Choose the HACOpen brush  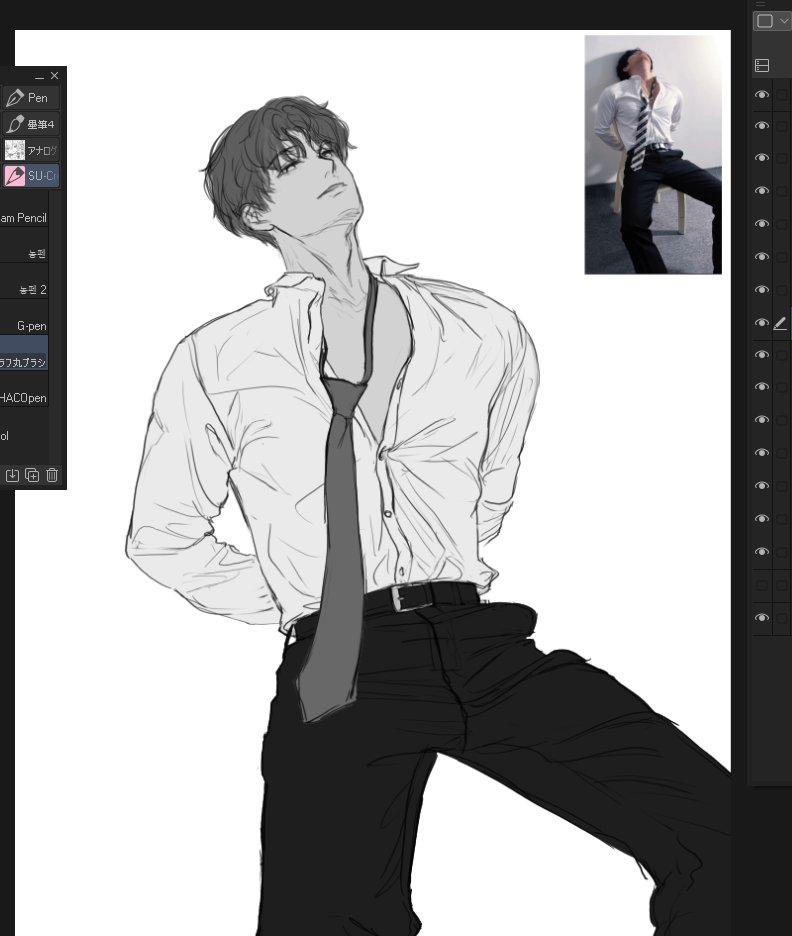tap(24, 398)
